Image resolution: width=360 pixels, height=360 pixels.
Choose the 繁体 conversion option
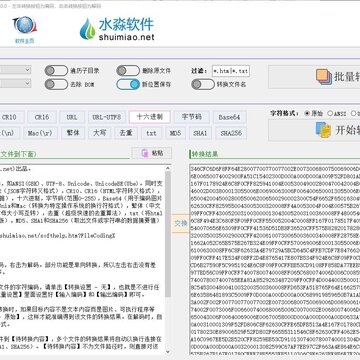73,133
